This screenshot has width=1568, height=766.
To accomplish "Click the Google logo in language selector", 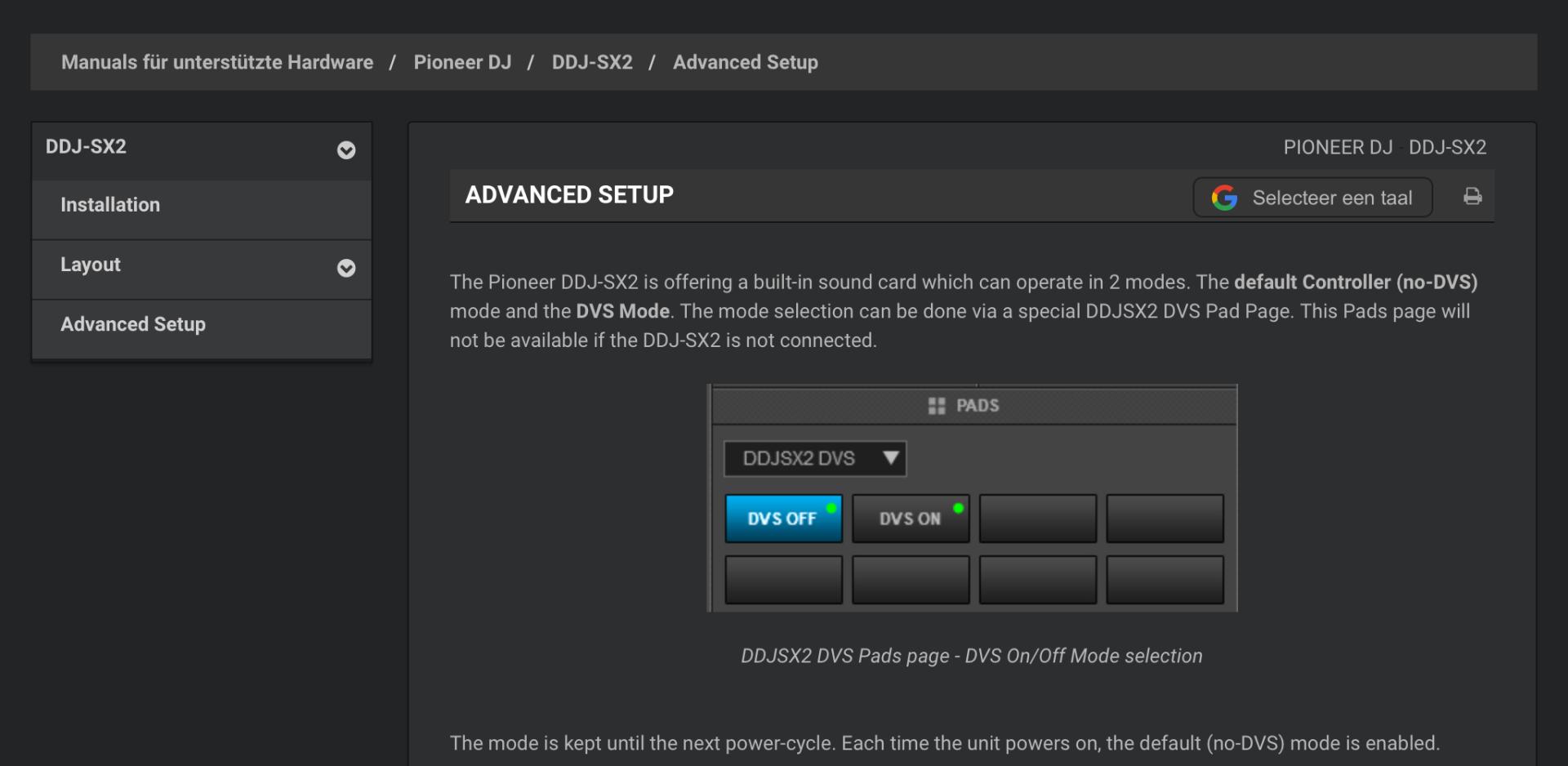I will [1224, 198].
